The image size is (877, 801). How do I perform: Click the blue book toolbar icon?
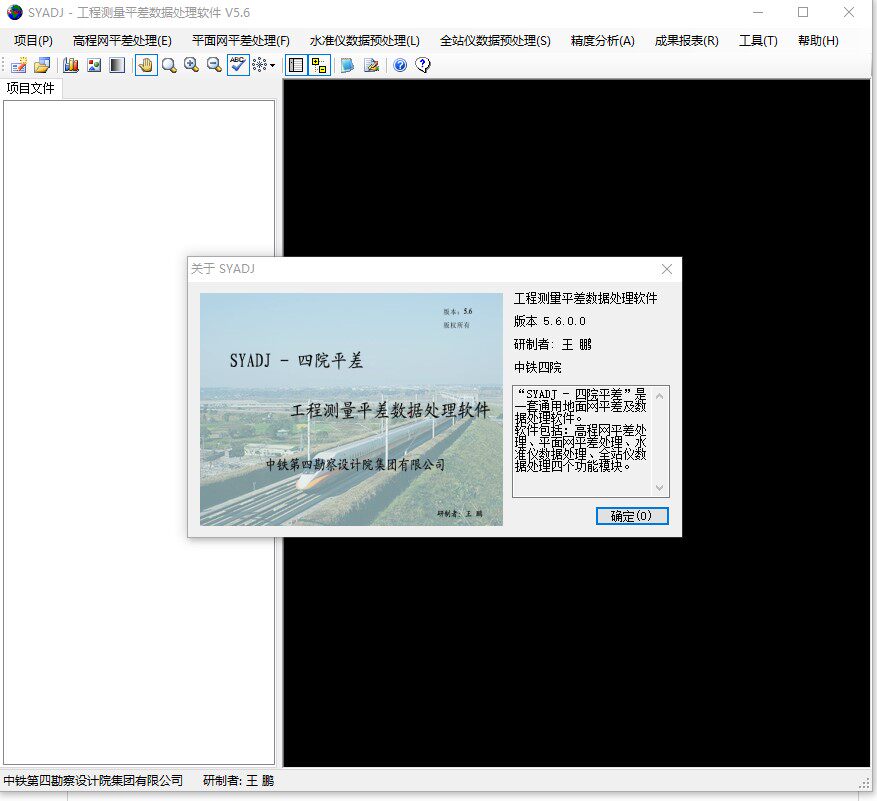tap(347, 65)
